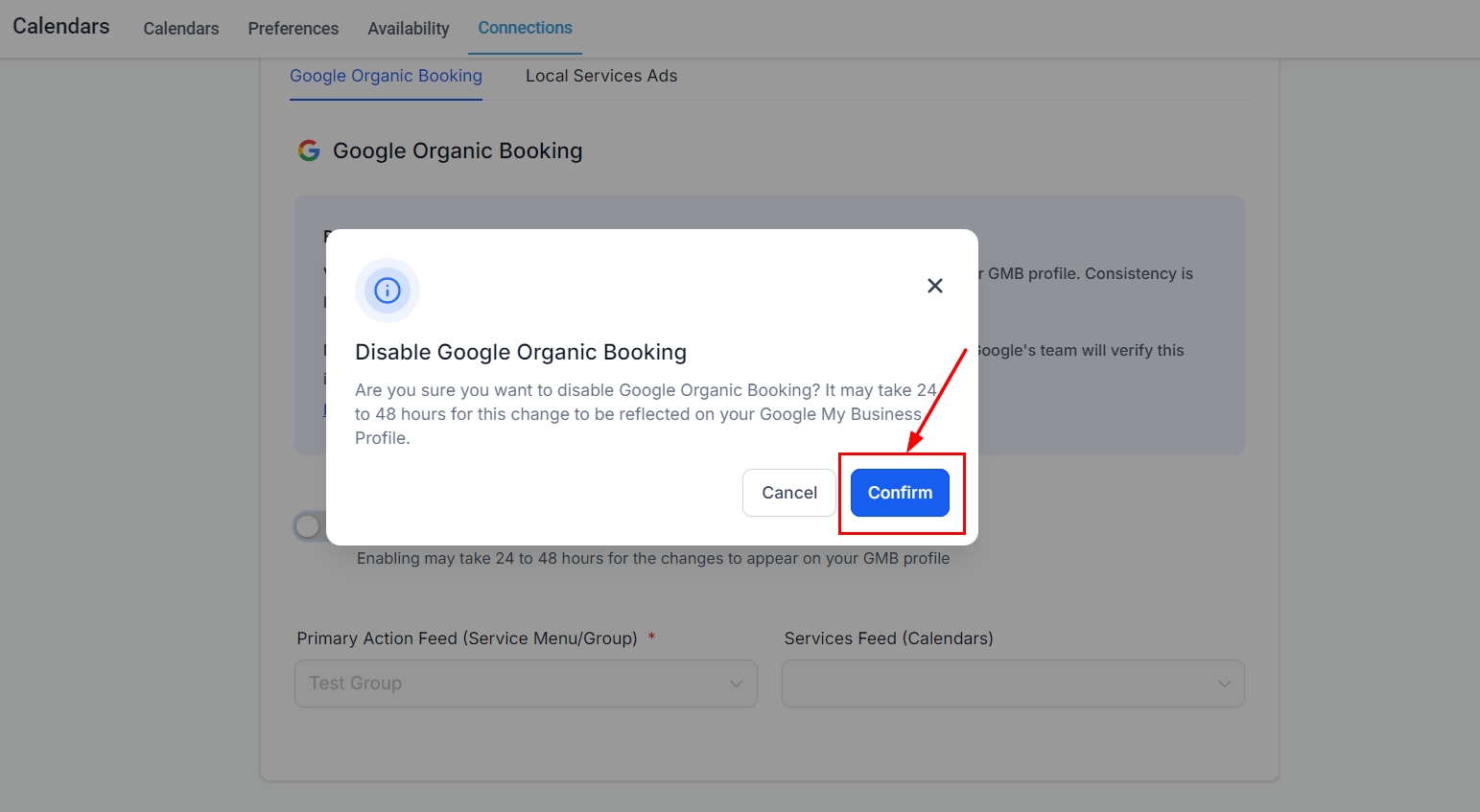Click the empty Services Feed (Calendars) field
This screenshot has height=812, width=1480.
pos(998,684)
